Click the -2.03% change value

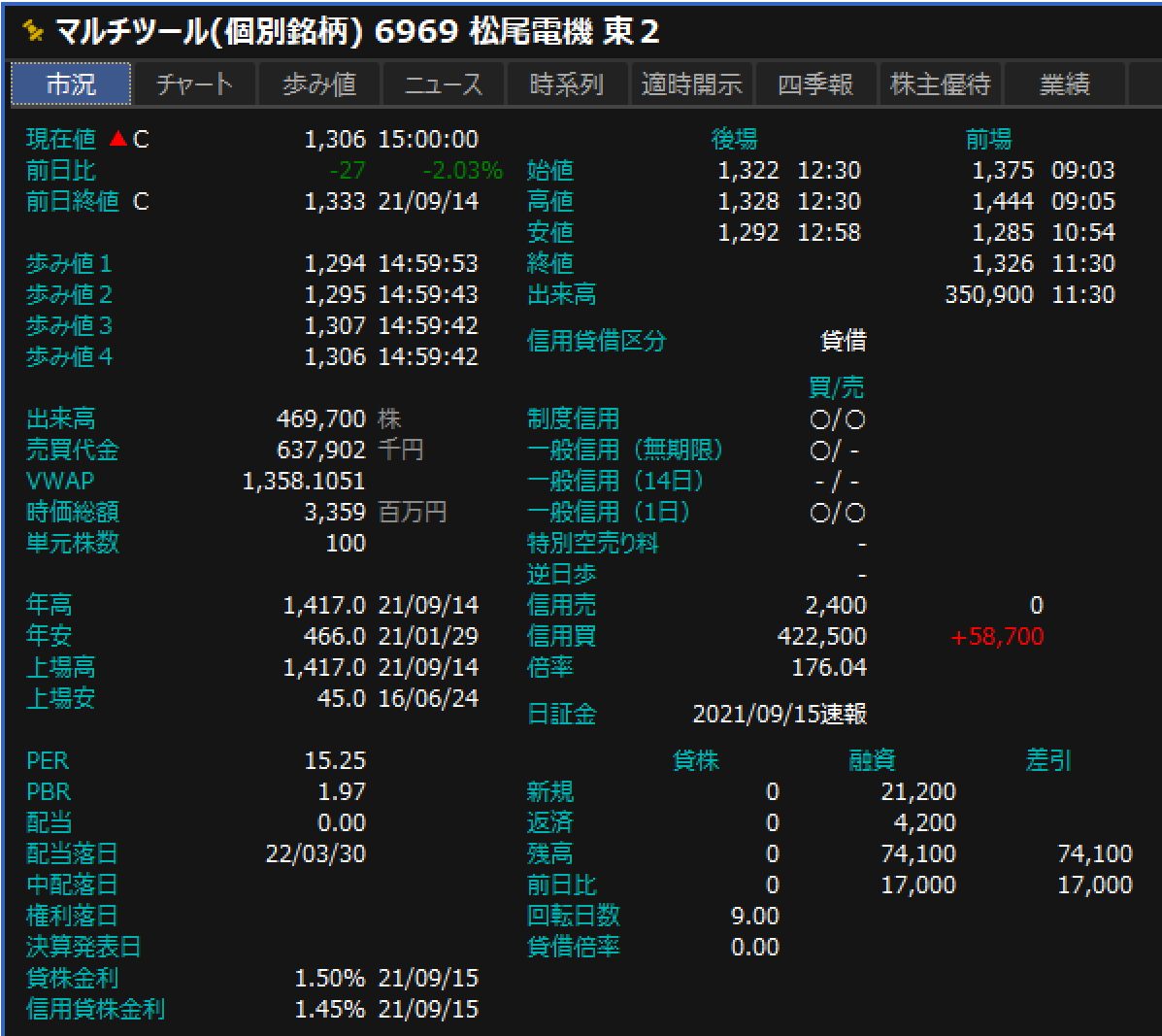pyautogui.click(x=462, y=171)
